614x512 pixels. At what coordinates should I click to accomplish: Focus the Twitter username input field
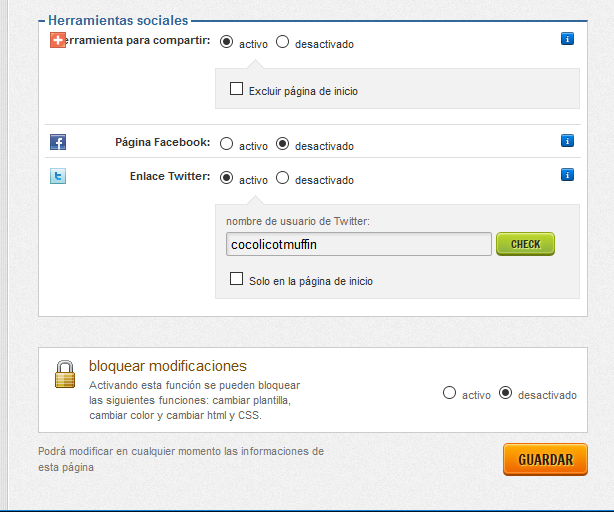(359, 244)
